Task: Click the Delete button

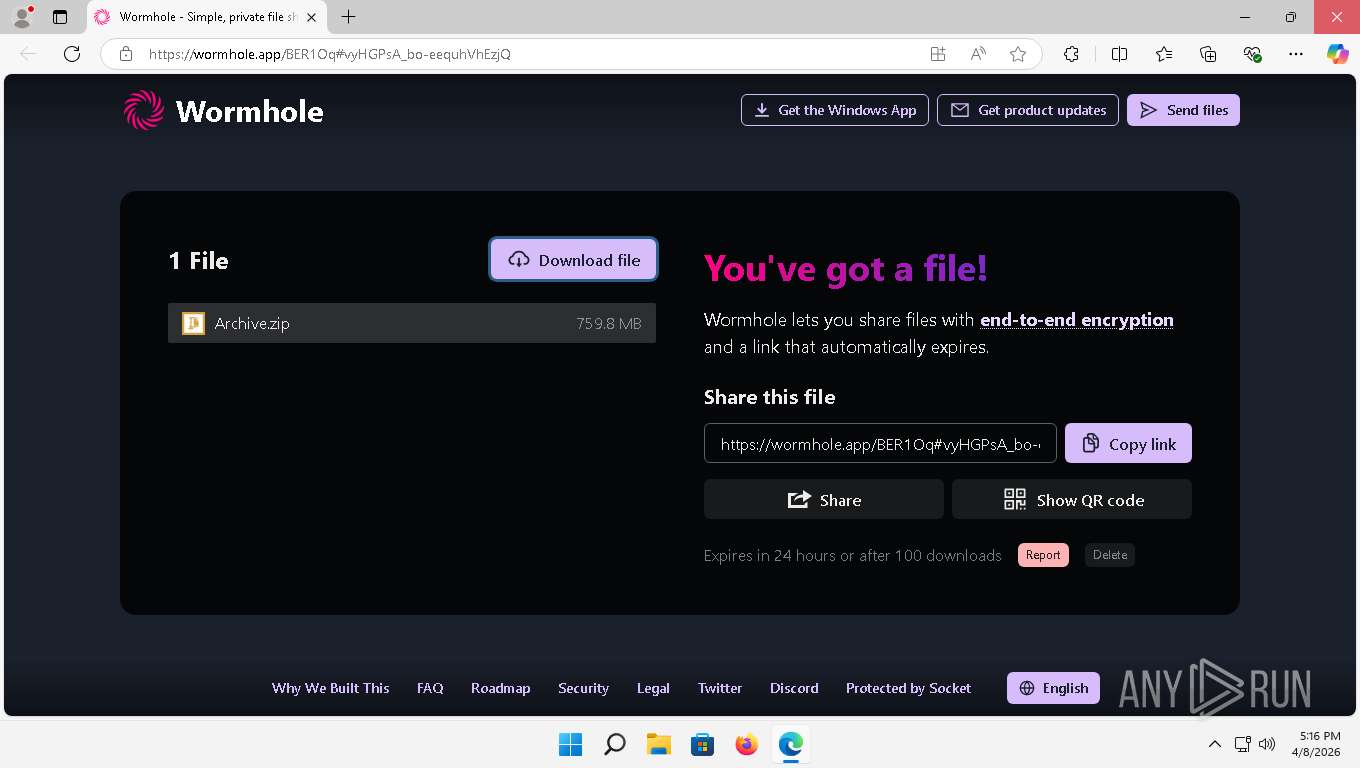Action: pyautogui.click(x=1110, y=555)
